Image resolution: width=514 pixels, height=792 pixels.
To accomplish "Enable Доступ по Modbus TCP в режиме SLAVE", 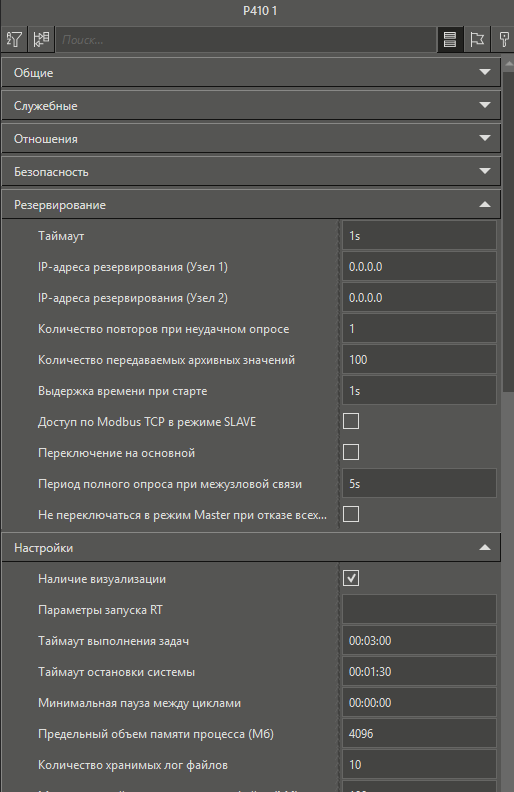I will tap(351, 421).
